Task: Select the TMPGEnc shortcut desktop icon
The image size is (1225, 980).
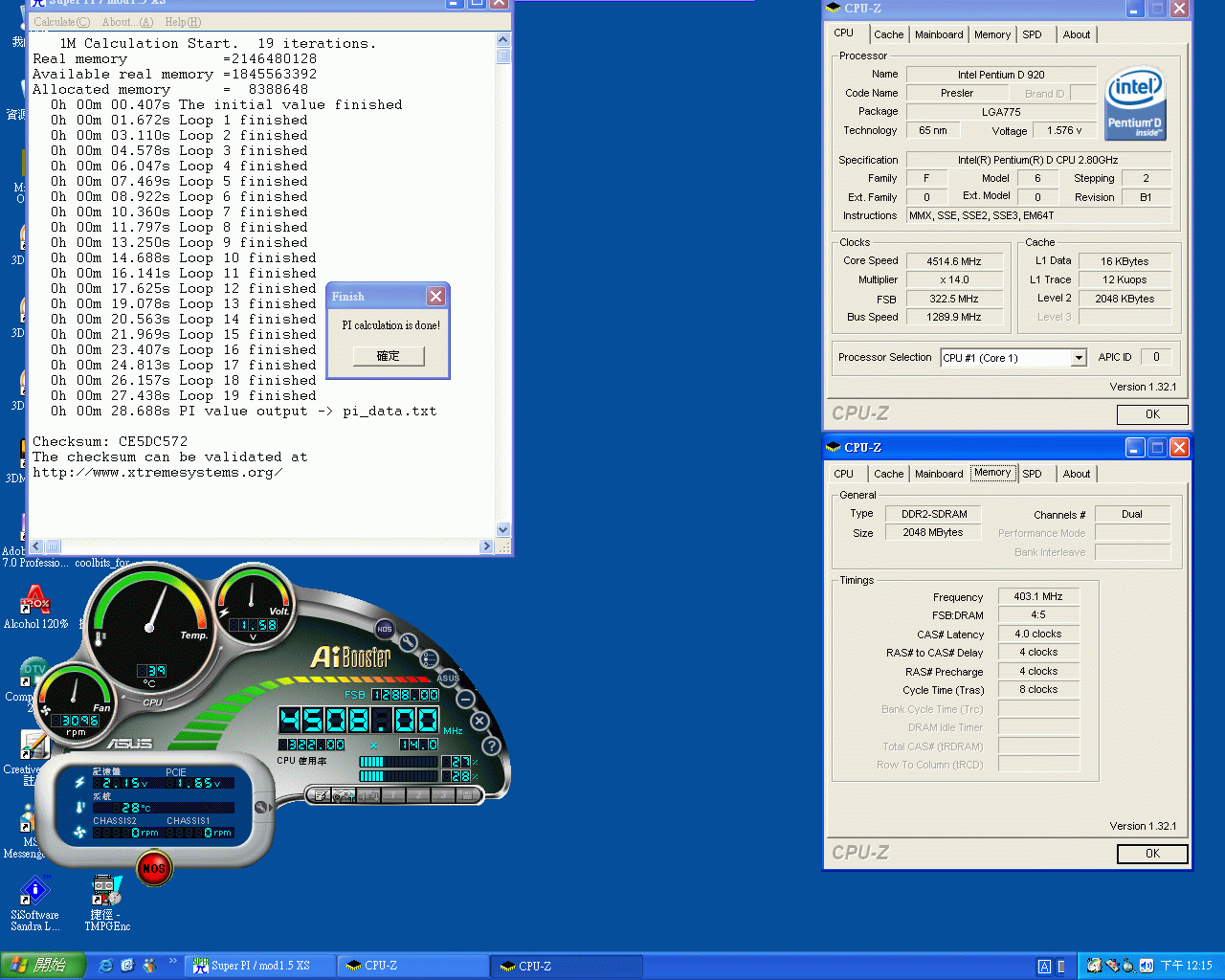Action: [107, 902]
